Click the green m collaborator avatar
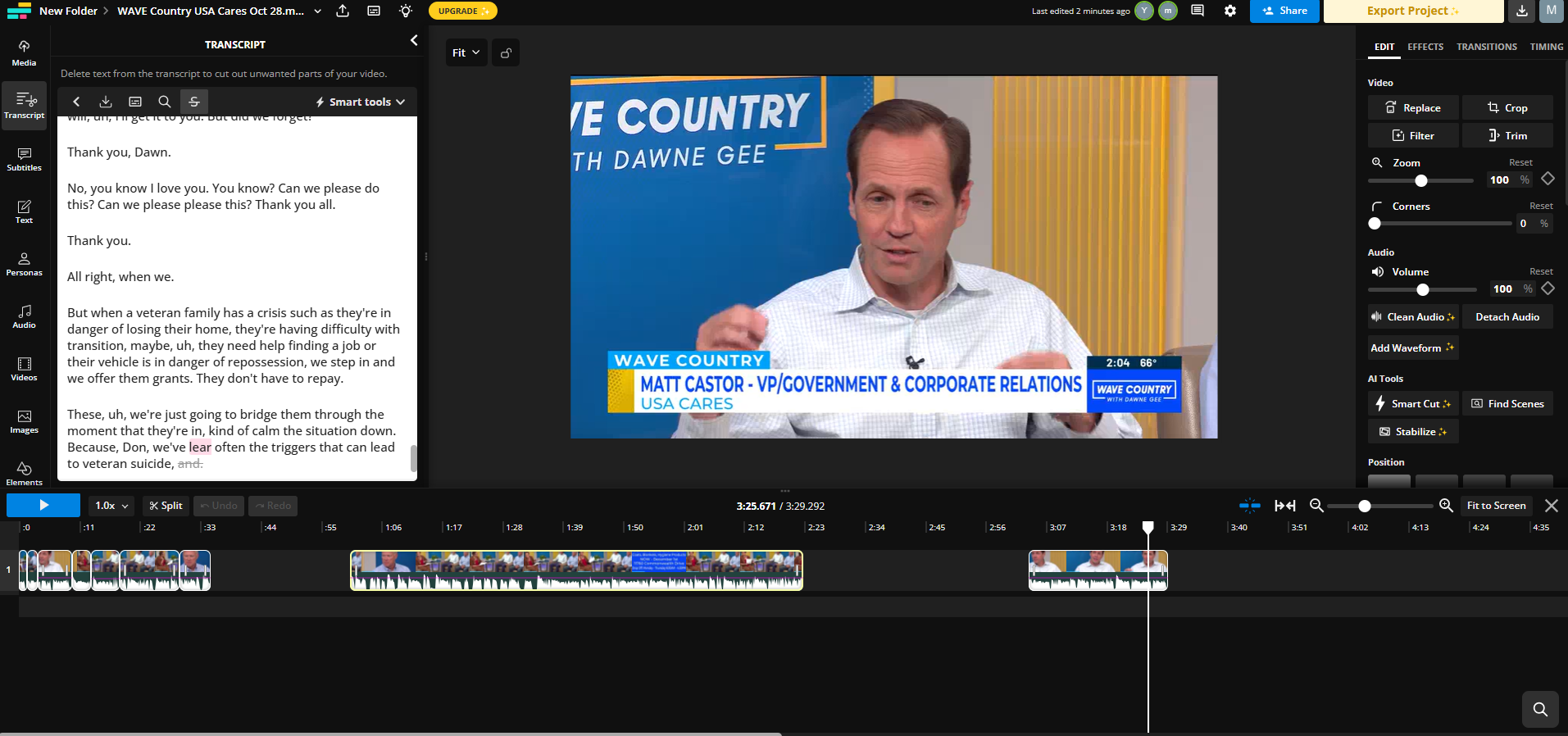 click(x=1168, y=11)
